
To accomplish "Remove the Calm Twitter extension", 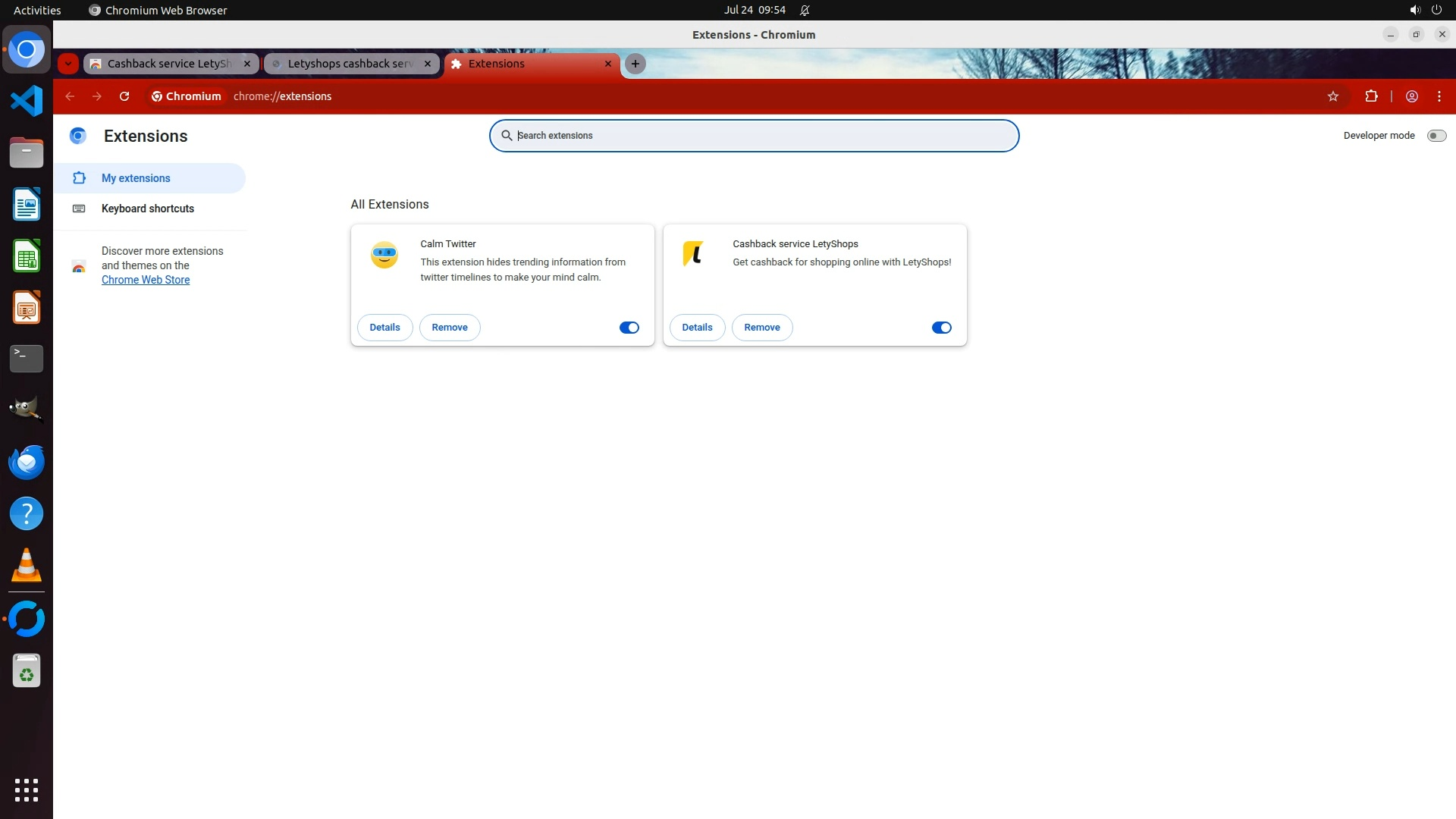I will (x=450, y=328).
